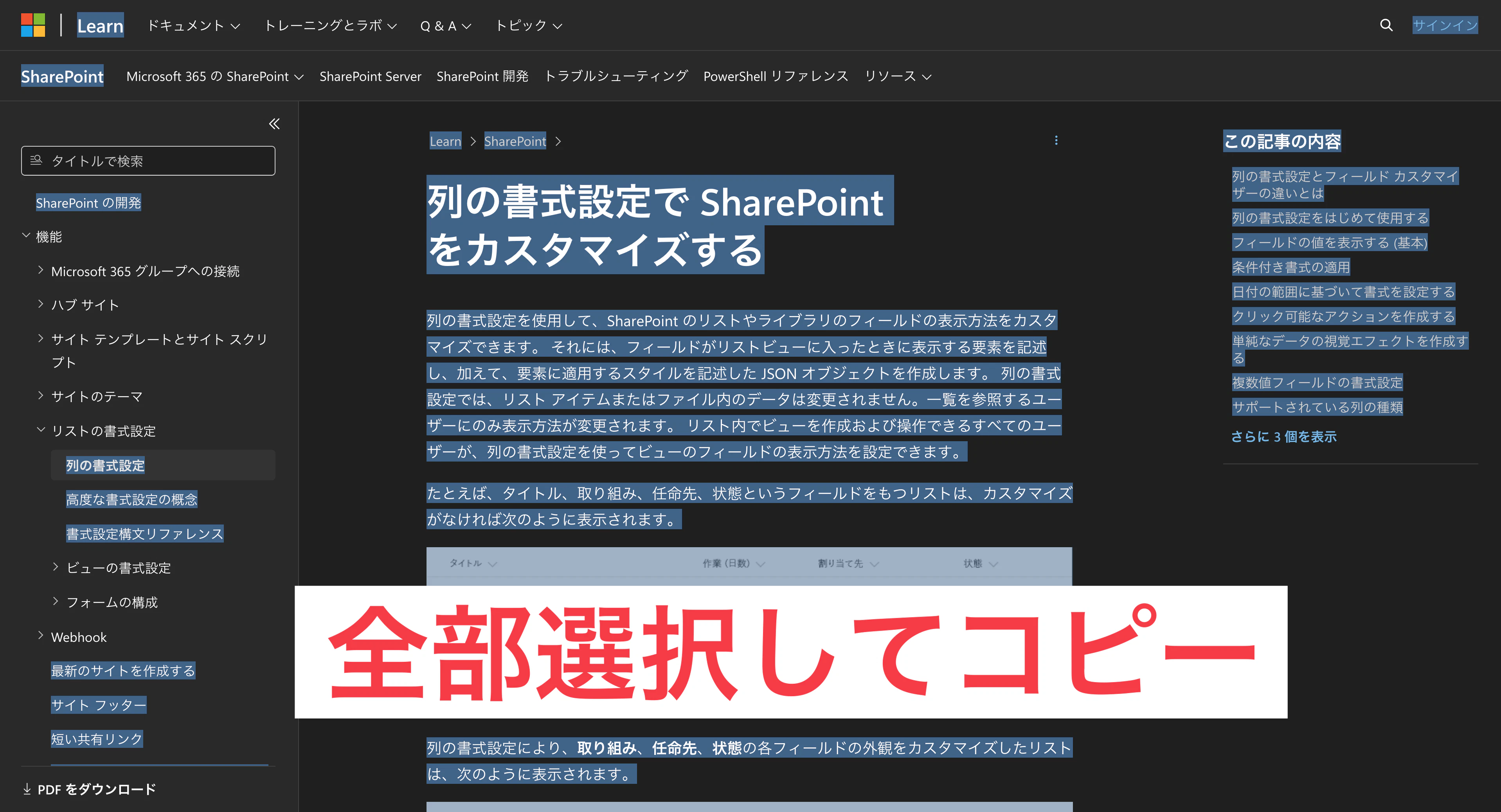Click the PDF download arrow icon

click(x=27, y=789)
